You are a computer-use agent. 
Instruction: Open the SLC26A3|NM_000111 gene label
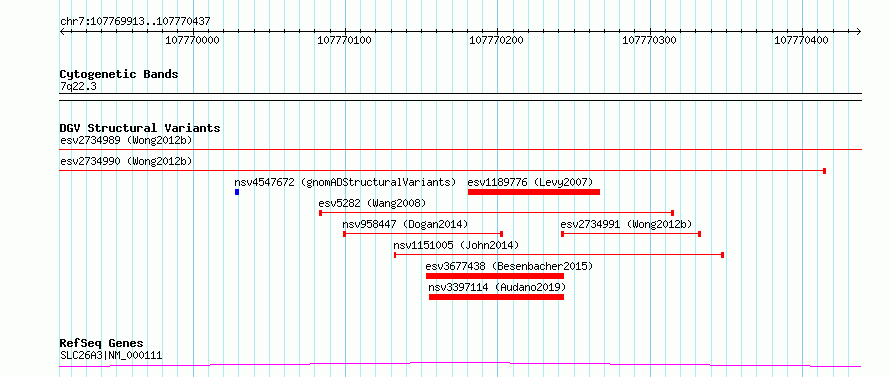(x=111, y=356)
